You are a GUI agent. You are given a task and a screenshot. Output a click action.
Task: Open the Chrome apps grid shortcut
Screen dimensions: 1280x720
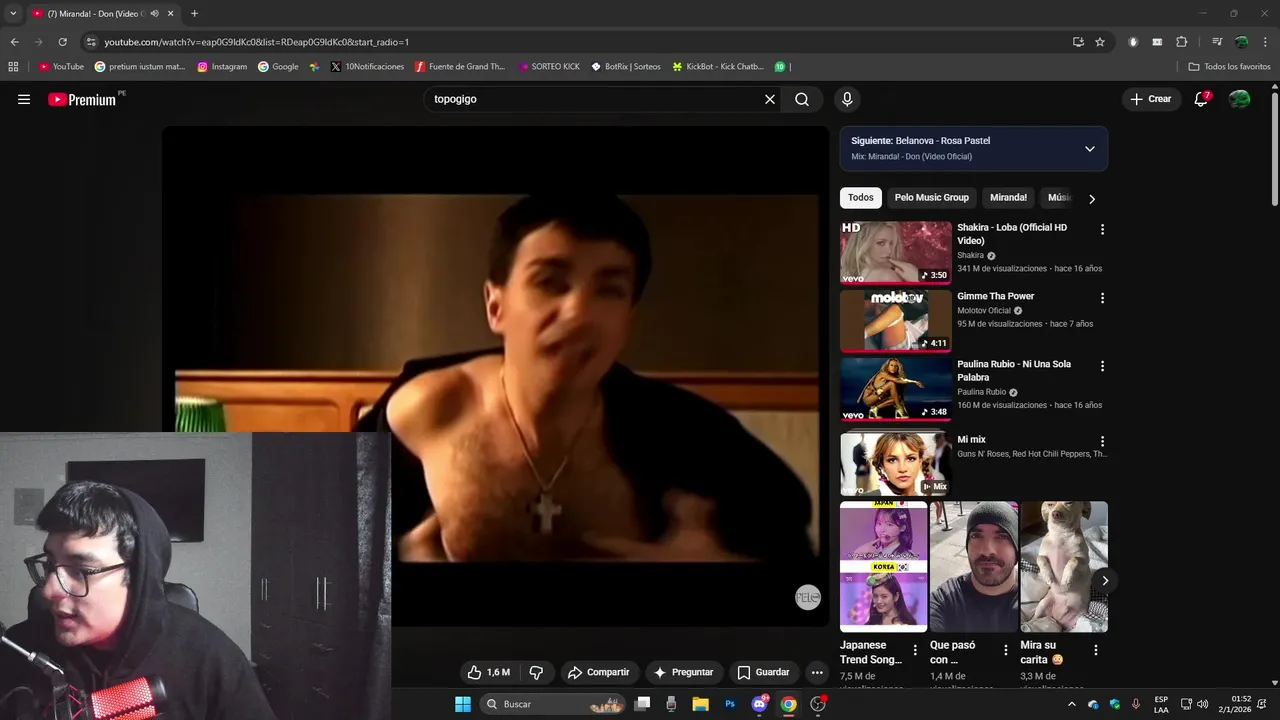click(13, 67)
